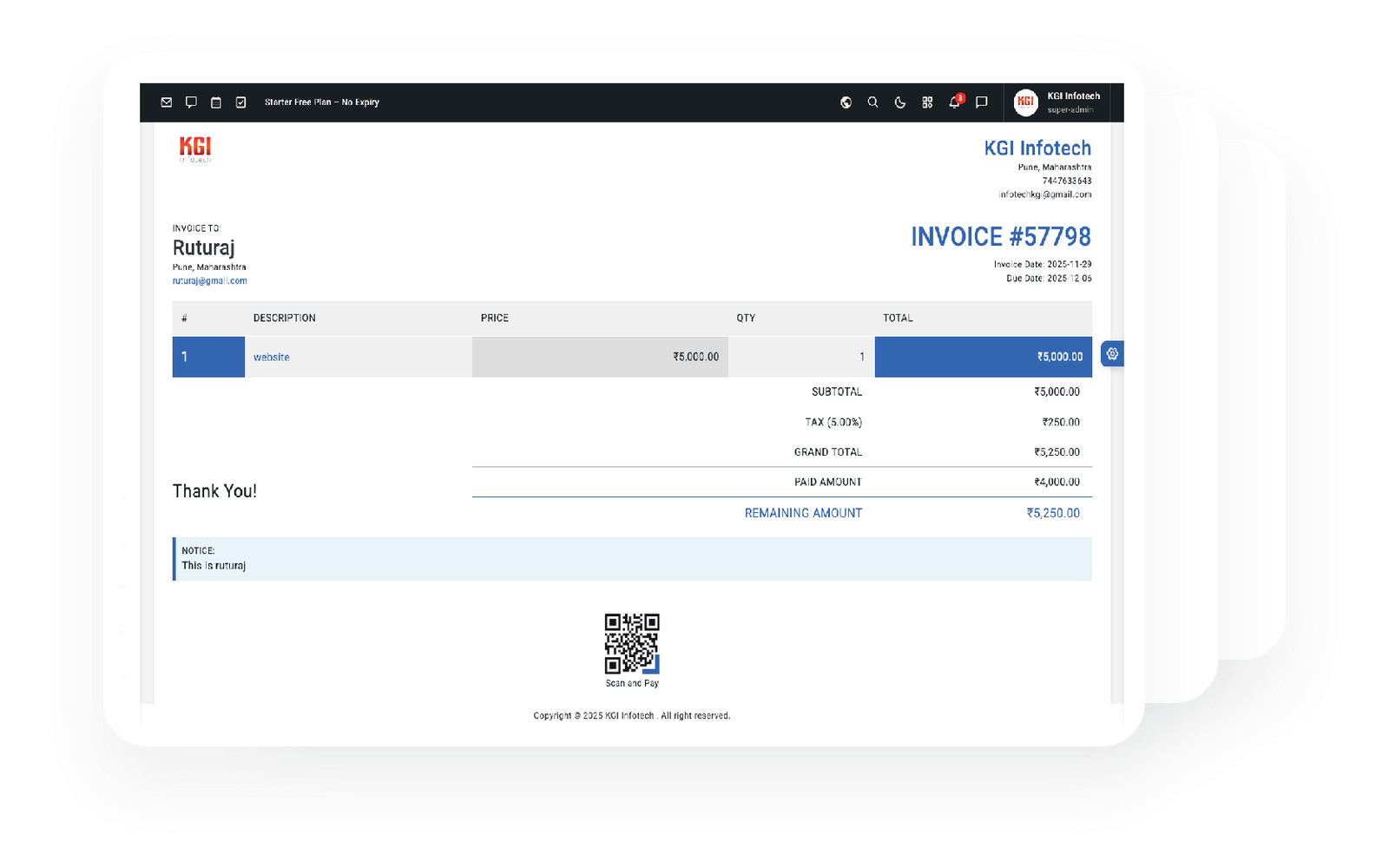The height and width of the screenshot is (868, 1389).
Task: Open the apps grid icon
Action: coord(927,102)
